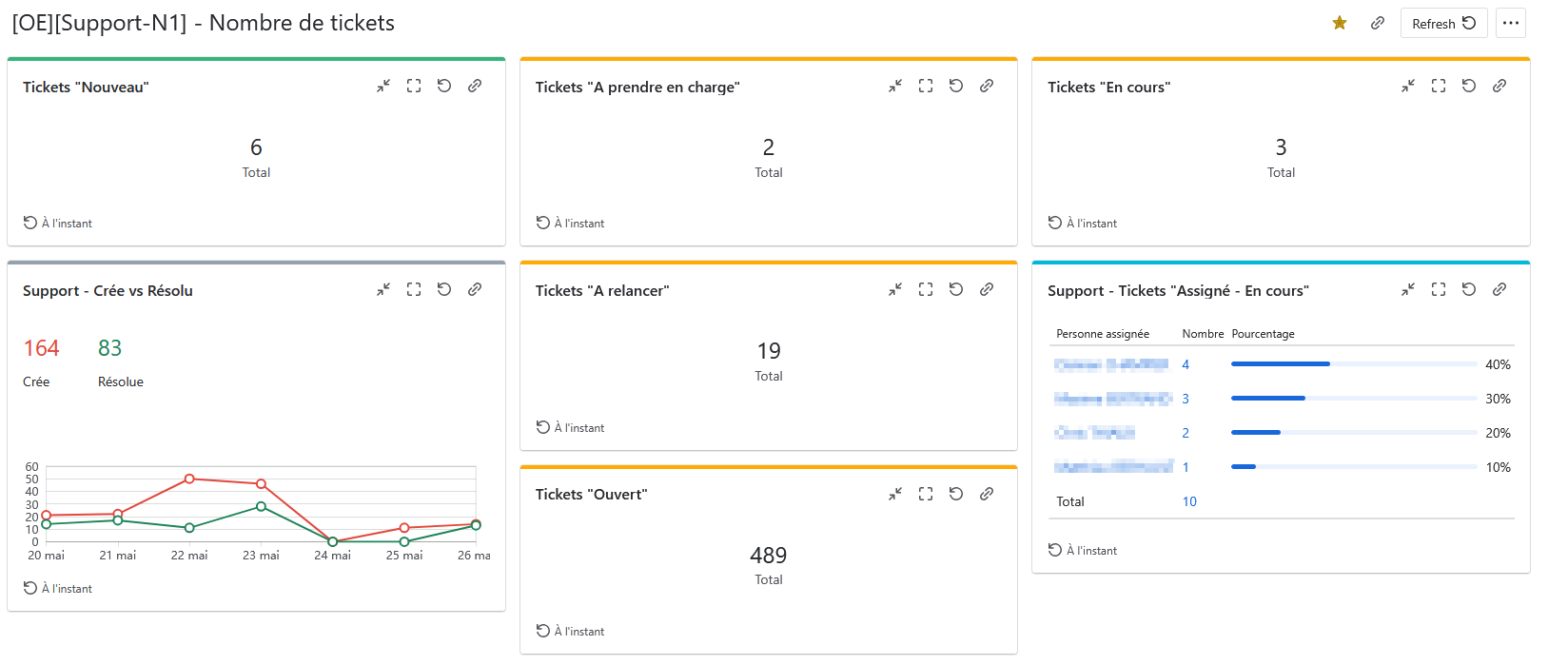Click the Refresh dashboard button
Image resolution: width=1568 pixels, height=665 pixels.
[1443, 23]
